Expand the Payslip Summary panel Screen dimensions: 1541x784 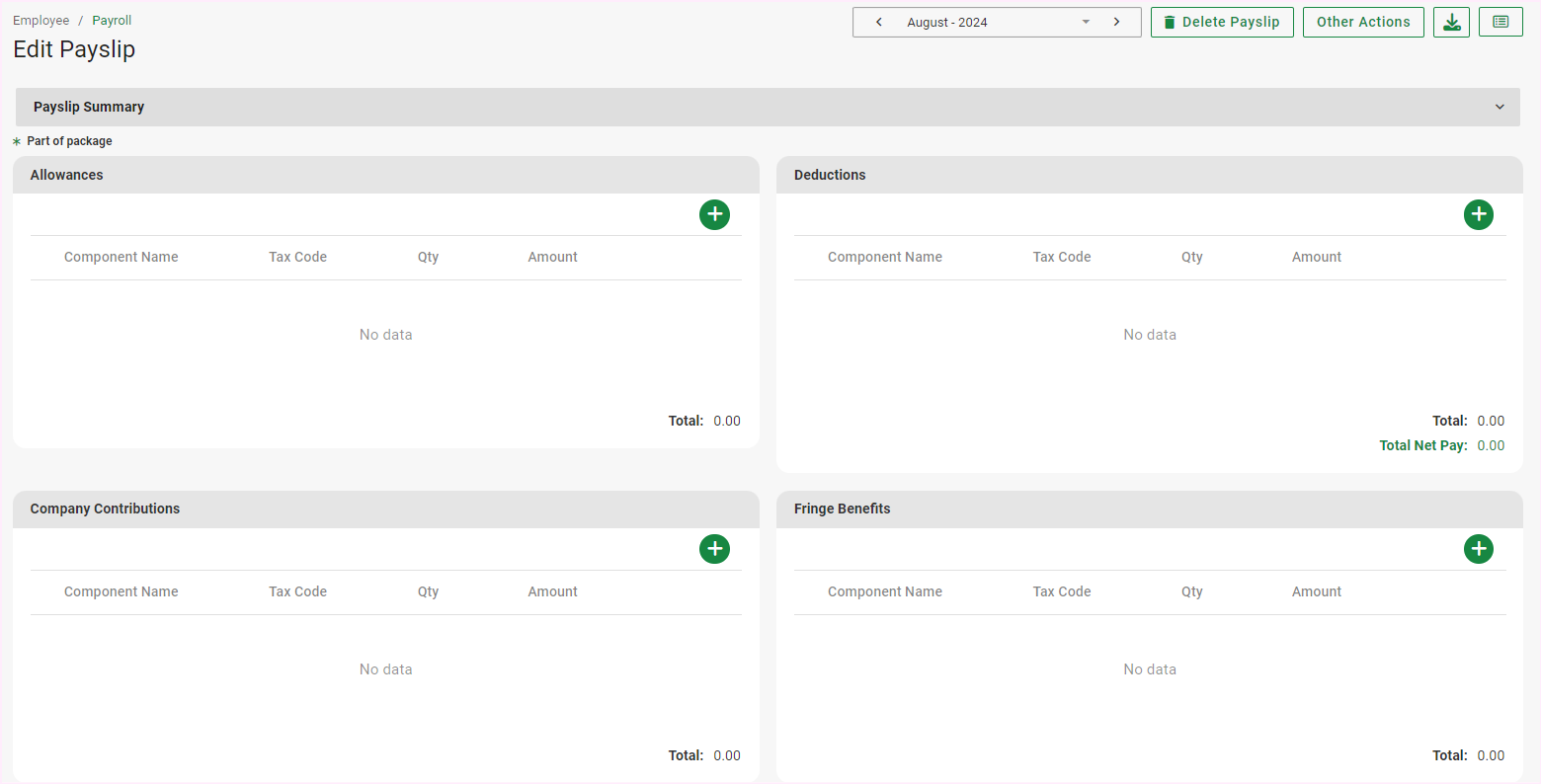[1500, 107]
